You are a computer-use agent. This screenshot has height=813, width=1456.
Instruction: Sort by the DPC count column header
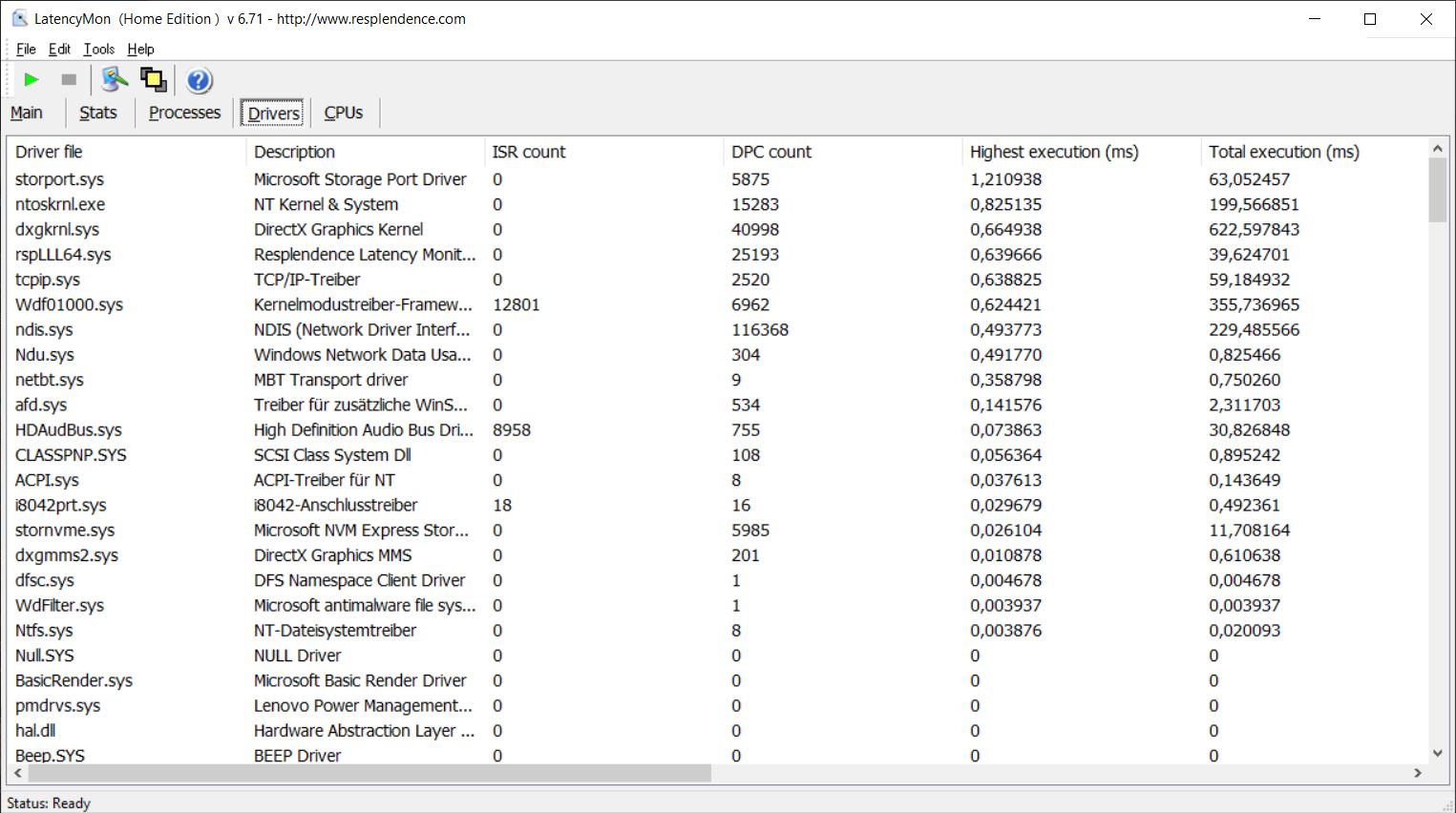pyautogui.click(x=842, y=152)
